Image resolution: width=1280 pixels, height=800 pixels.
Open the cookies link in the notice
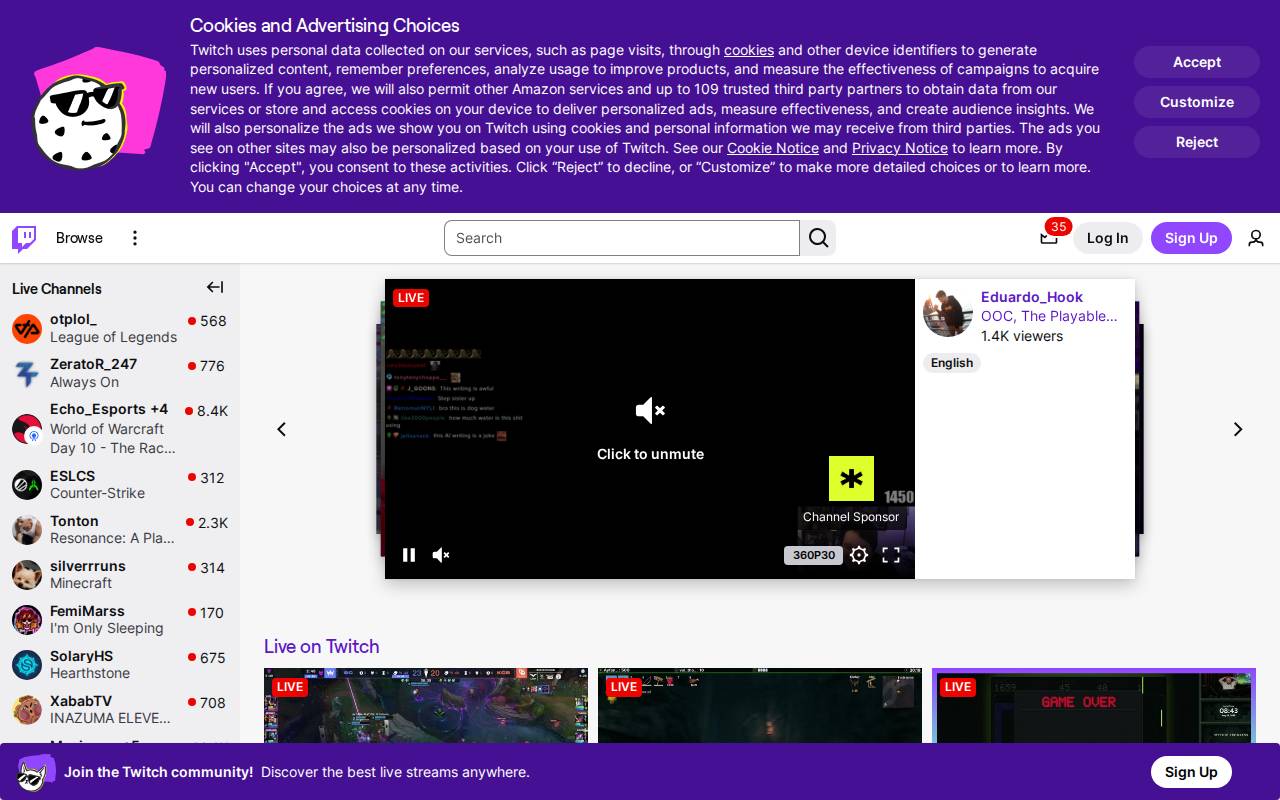(x=749, y=50)
